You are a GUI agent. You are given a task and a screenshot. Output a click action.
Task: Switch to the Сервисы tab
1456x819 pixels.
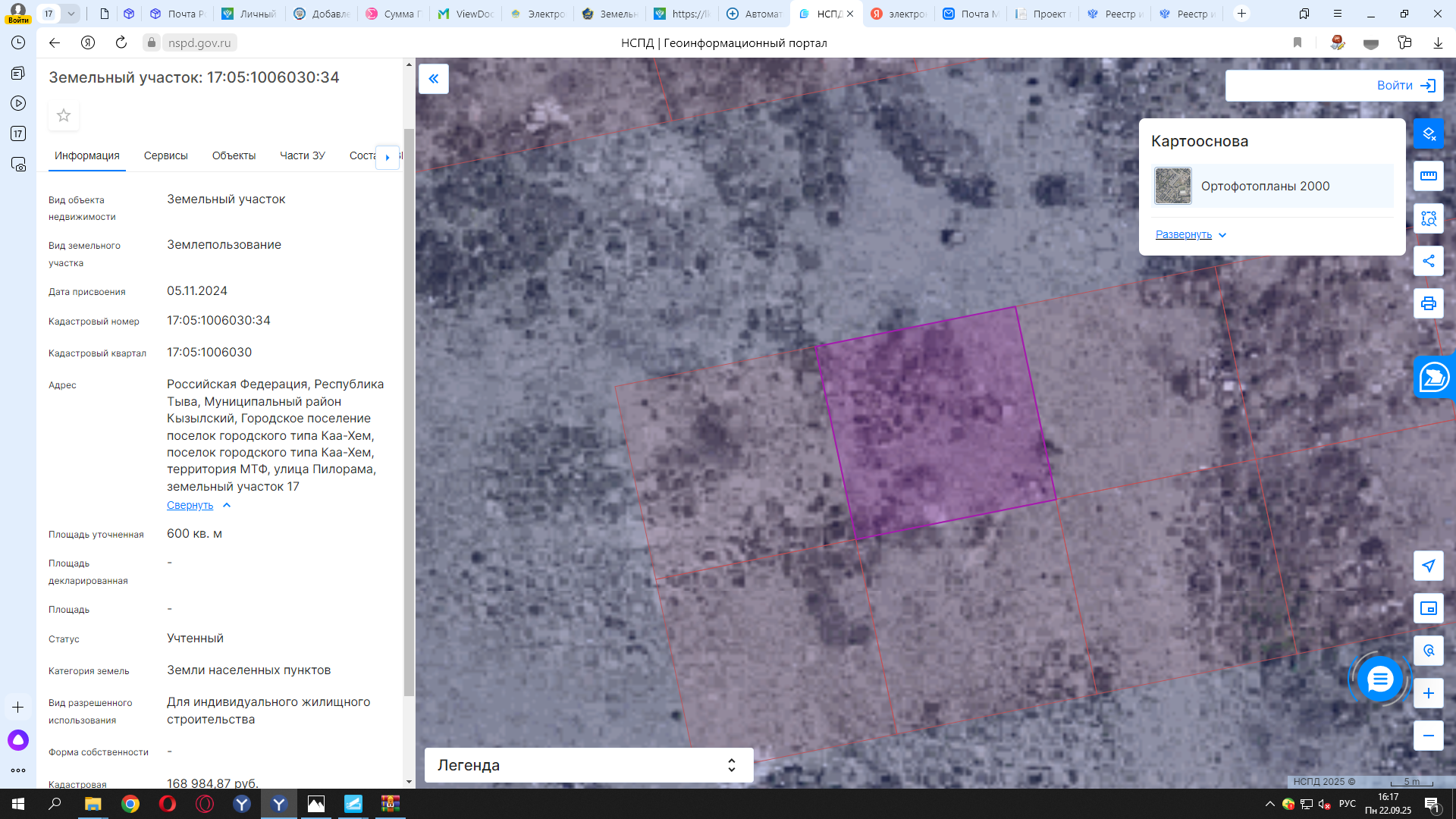(166, 155)
